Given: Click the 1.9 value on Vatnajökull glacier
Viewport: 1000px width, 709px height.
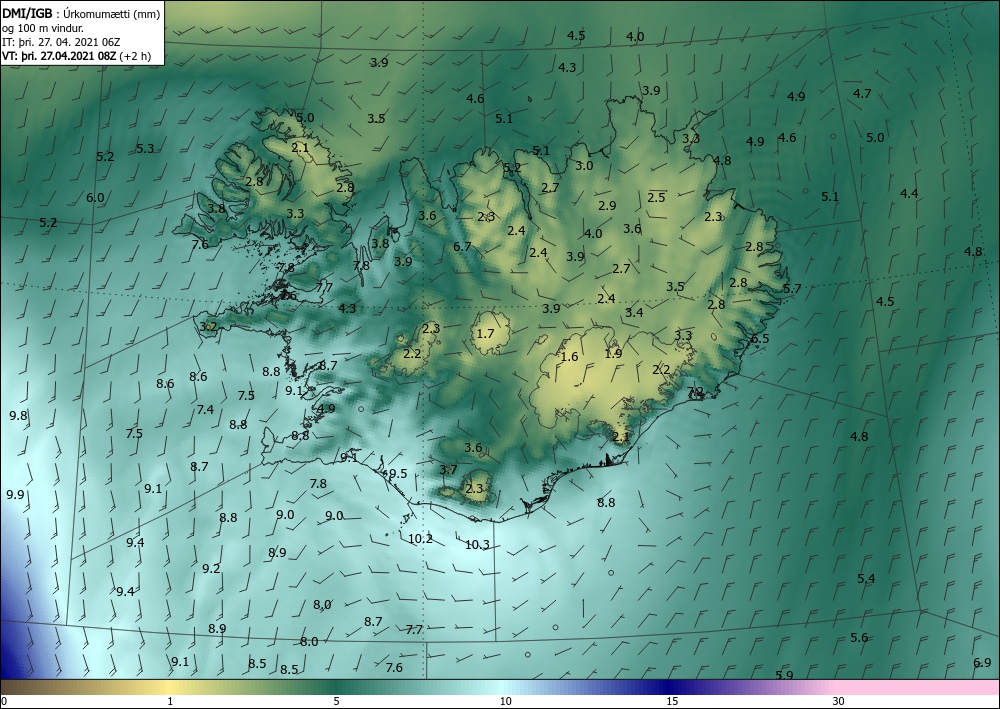Looking at the screenshot, I should 613,353.
